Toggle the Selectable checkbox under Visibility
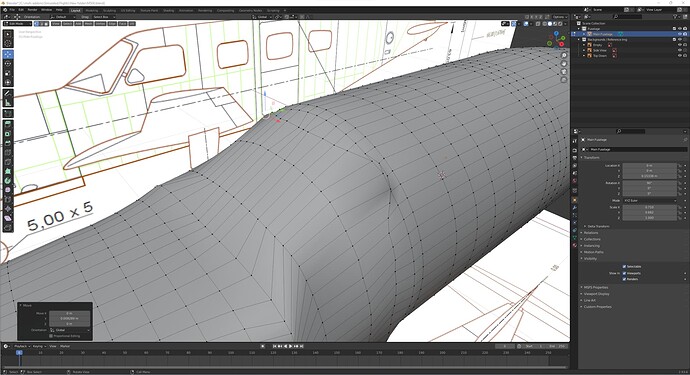This screenshot has height=375, width=690. point(624,267)
